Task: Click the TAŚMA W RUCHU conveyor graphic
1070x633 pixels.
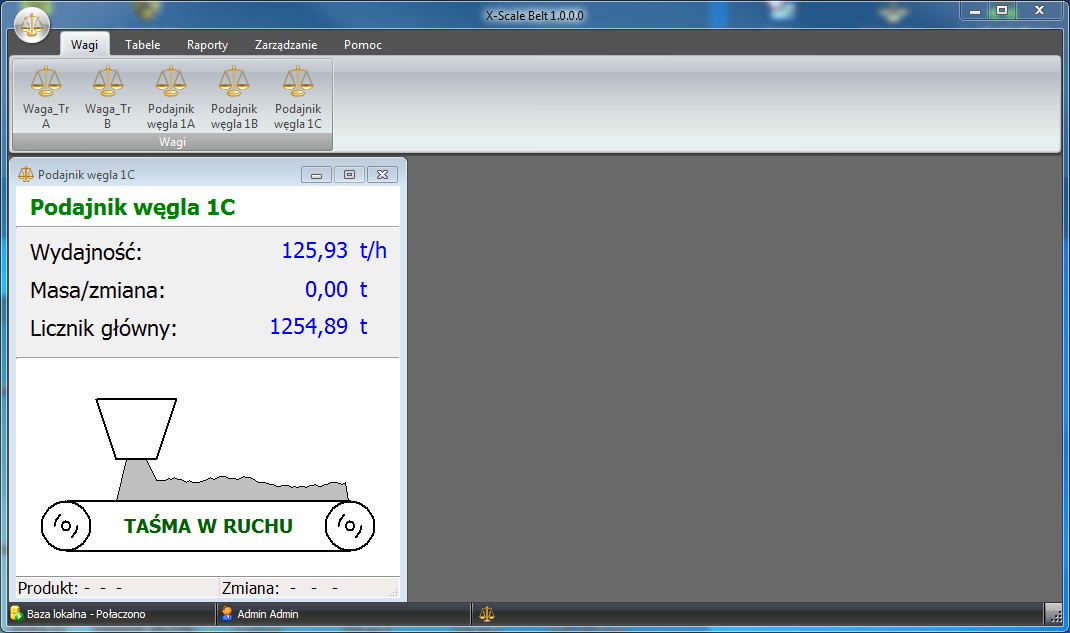Action: [x=208, y=526]
